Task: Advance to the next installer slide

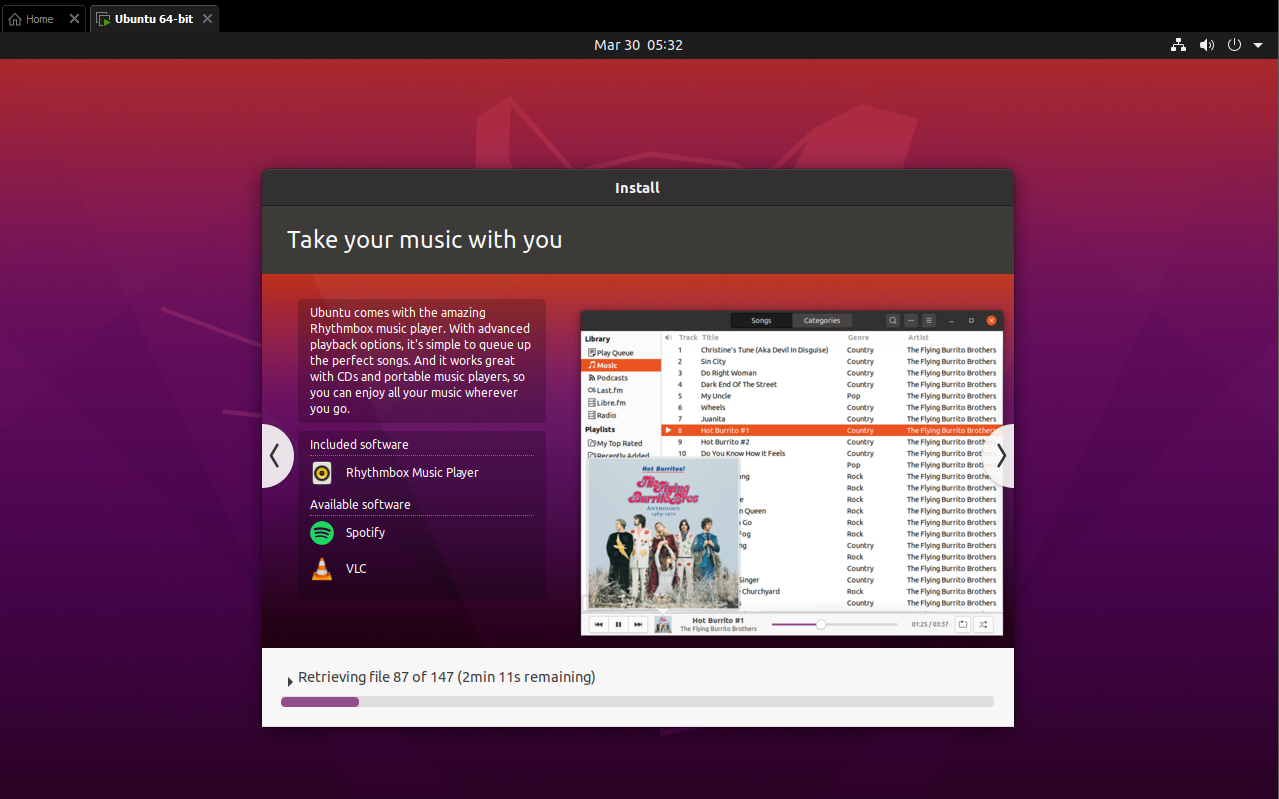Action: point(999,456)
